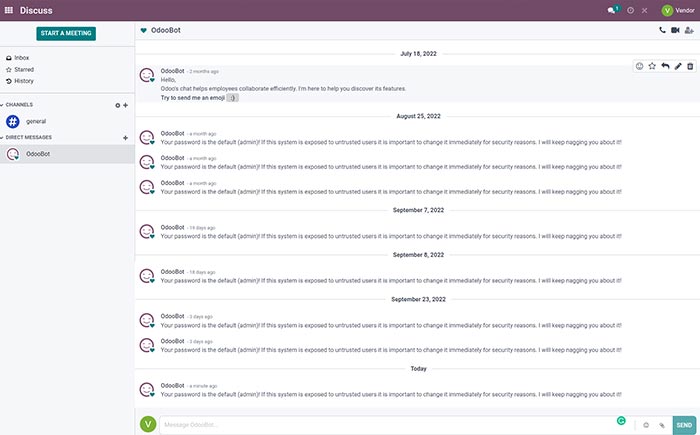Click the September 23, 2022 date label
Screen dimensions: 700x435
(418, 299)
